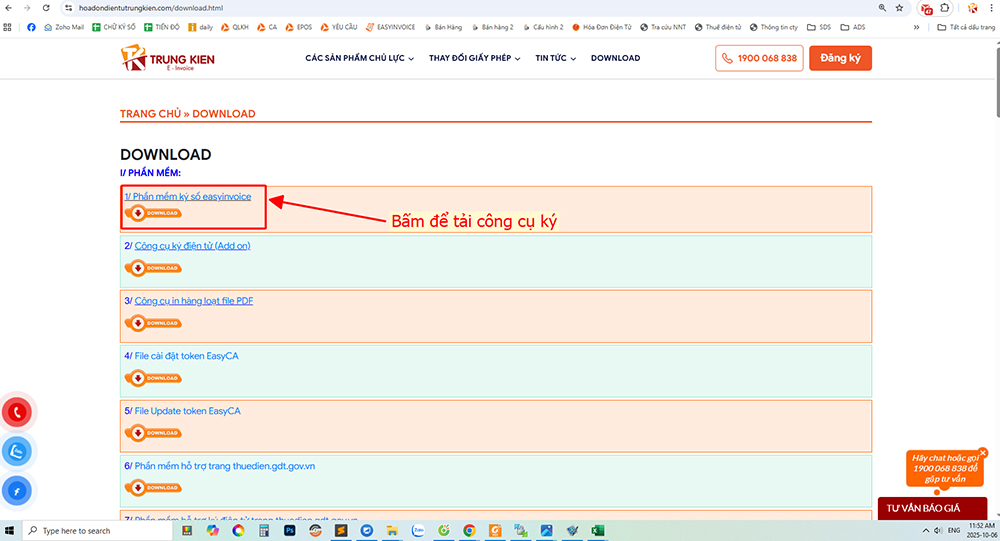Click the download icon under Công cụ ký điện tử (Add on)
Viewport: 1000px width, 541px height.
(x=153, y=268)
